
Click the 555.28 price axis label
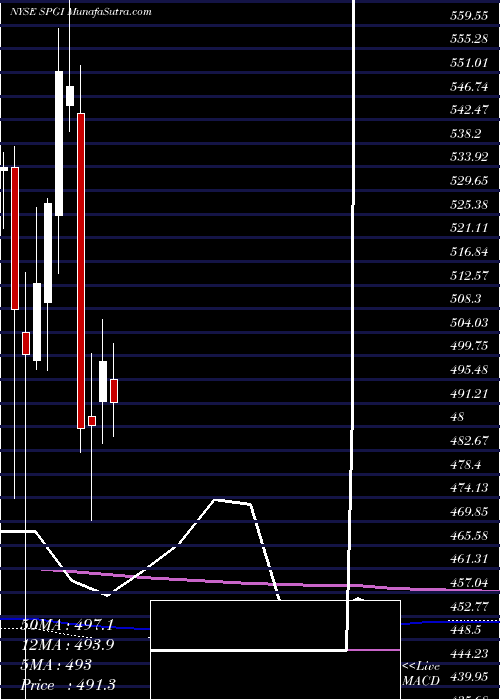tap(468, 40)
